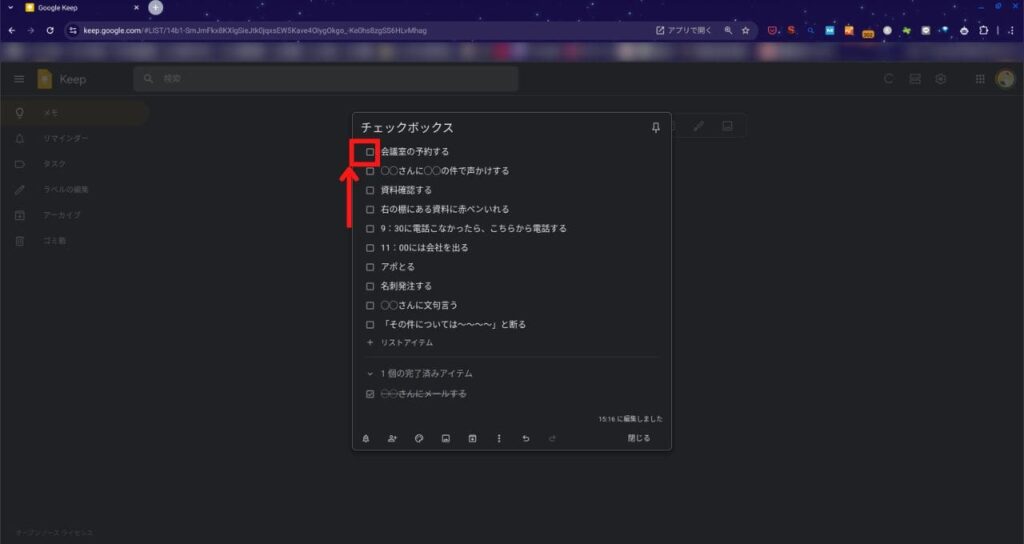1024x544 pixels.
Task: Uncheck the completed ○○さんにメールする item
Action: pyautogui.click(x=370, y=394)
